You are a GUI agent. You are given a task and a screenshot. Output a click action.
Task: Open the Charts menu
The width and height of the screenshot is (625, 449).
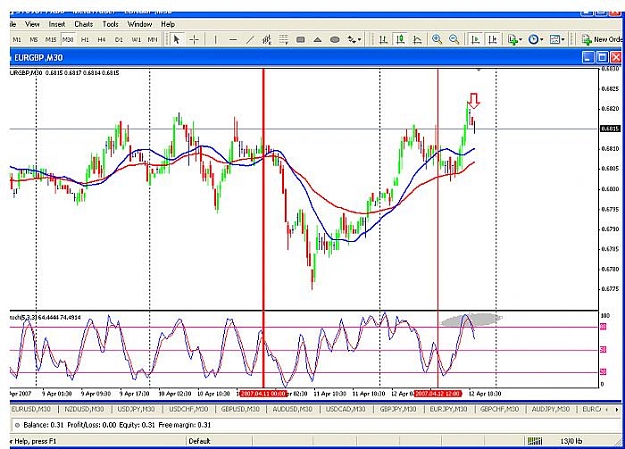tap(84, 24)
